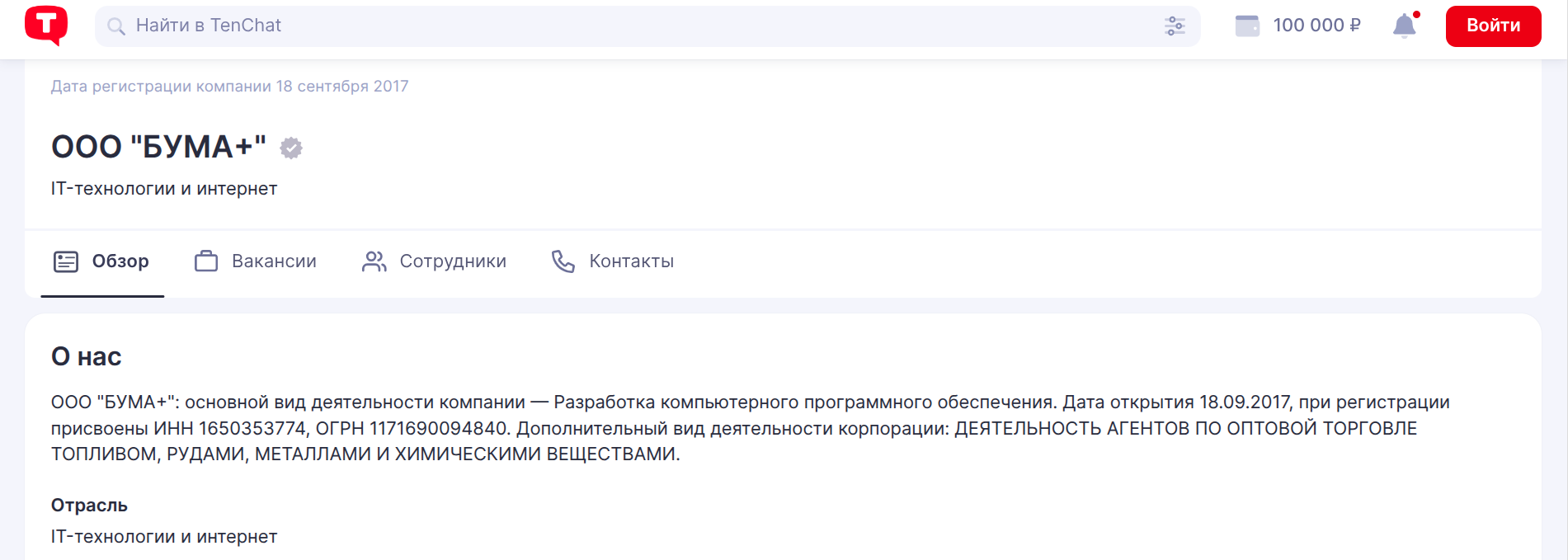Image resolution: width=1568 pixels, height=560 pixels.
Task: Click the phone icon for Контакты
Action: click(563, 261)
